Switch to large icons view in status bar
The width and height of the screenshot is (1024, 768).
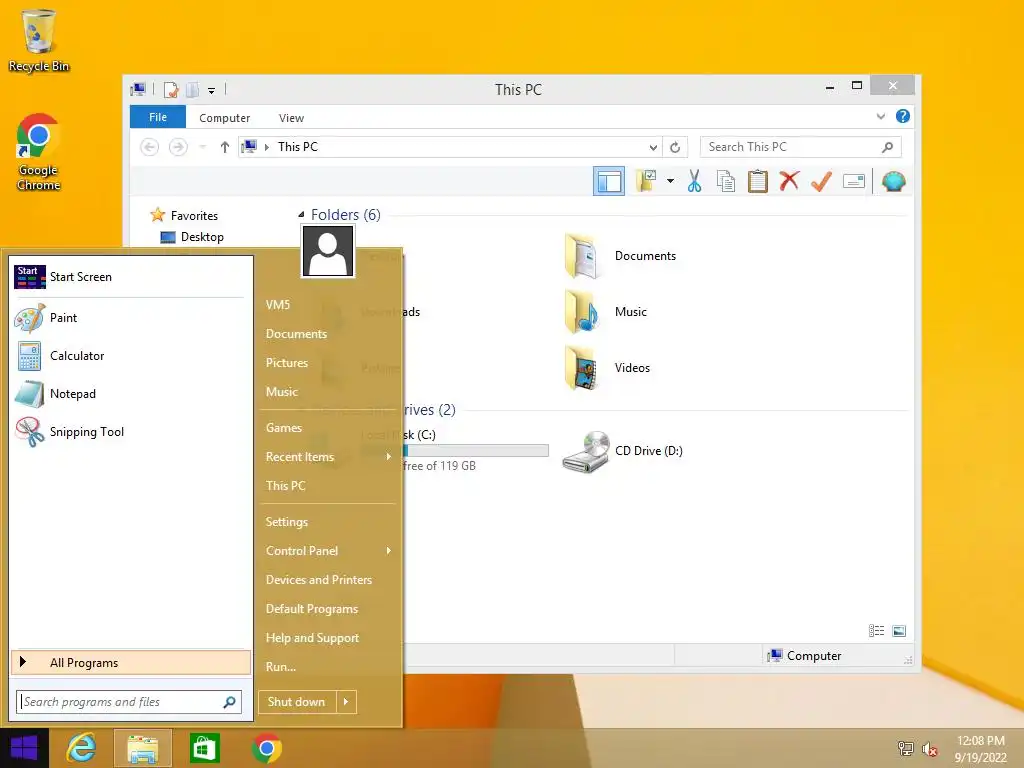[899, 631]
